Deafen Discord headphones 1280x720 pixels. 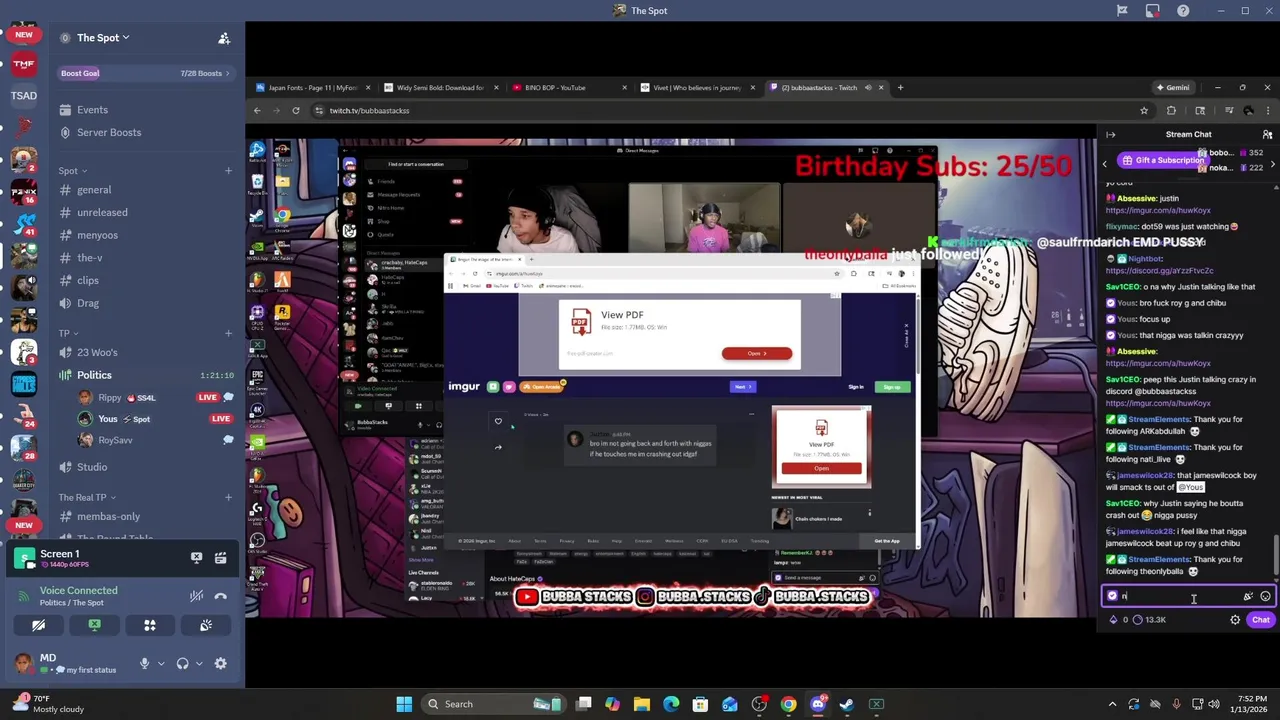(x=182, y=663)
